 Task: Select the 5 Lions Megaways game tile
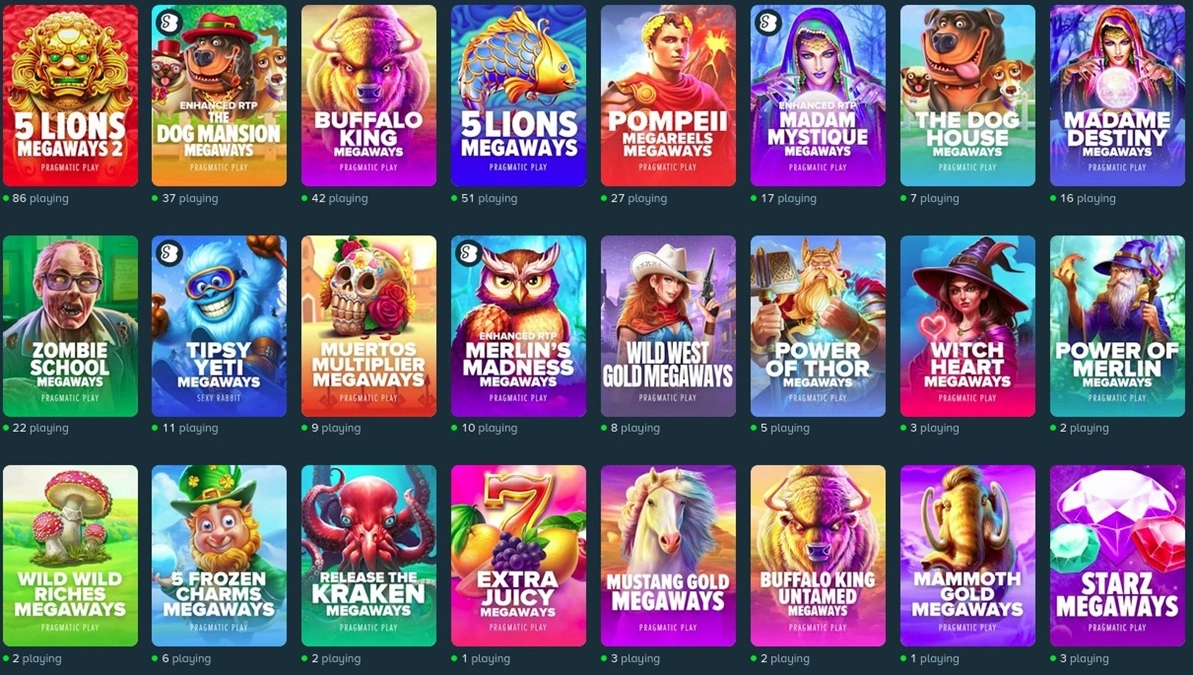519,96
